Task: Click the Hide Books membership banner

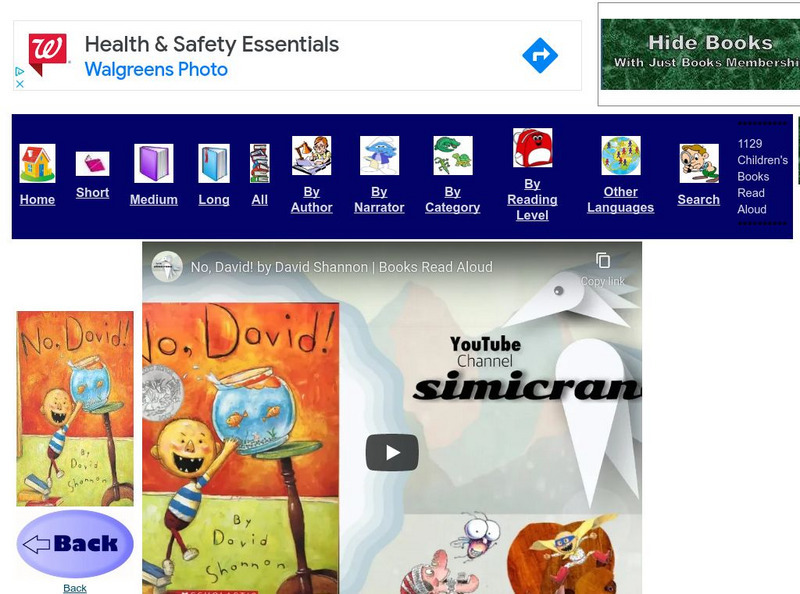Action: point(700,54)
